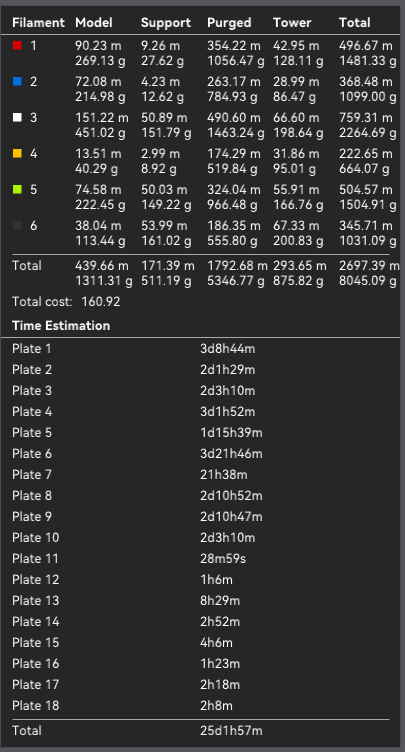Screen dimensions: 405x752
Task: Select the Plate 4 row label
Action: point(32,411)
